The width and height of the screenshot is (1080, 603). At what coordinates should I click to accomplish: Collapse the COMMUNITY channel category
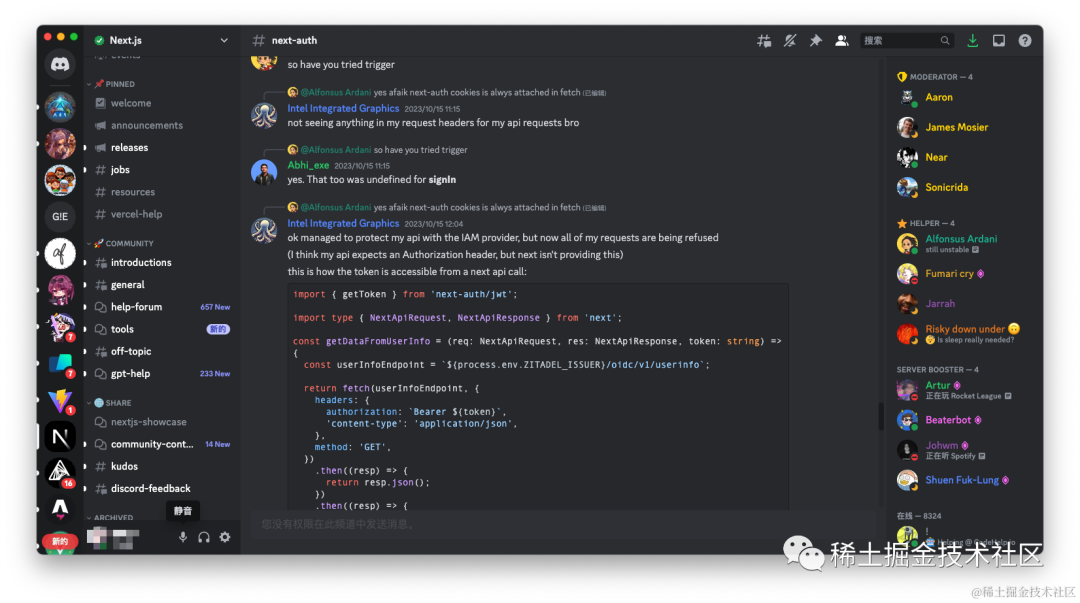[x=129, y=243]
